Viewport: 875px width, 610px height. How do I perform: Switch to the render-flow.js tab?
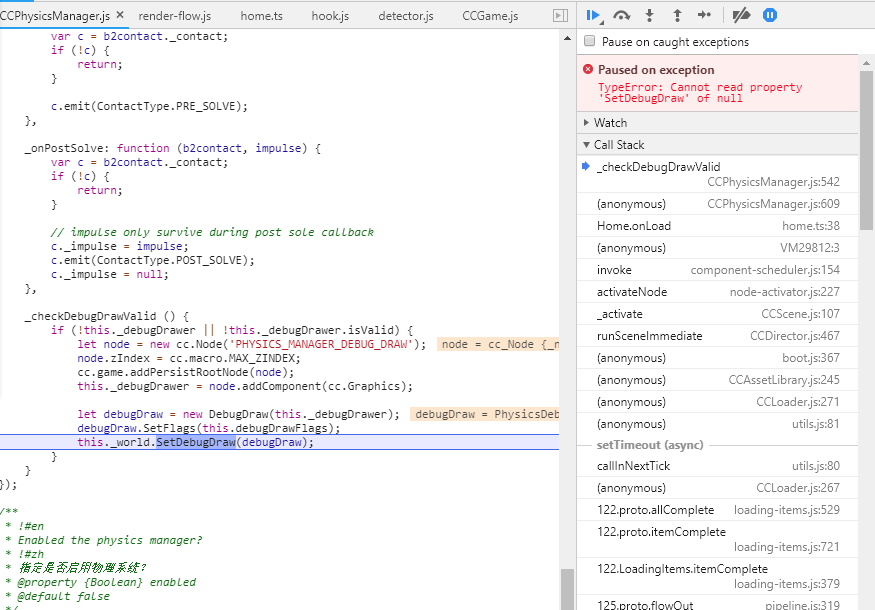pos(174,16)
